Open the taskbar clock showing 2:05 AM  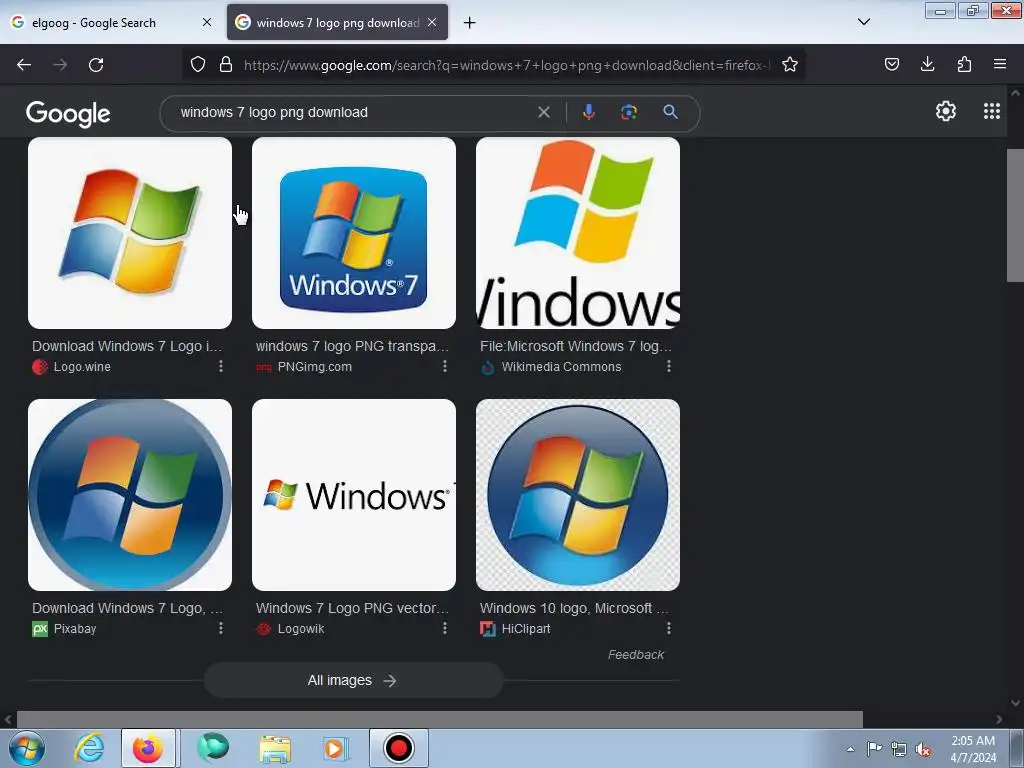pos(973,749)
